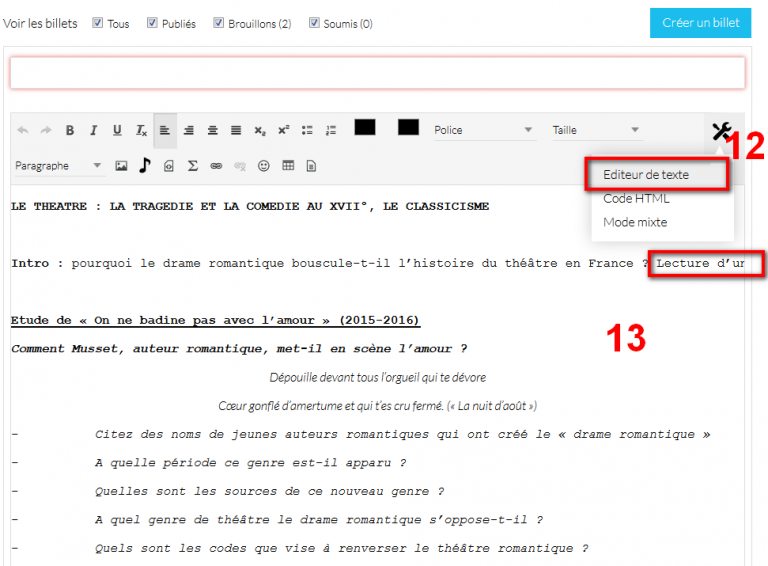Image resolution: width=768 pixels, height=566 pixels.
Task: Insert a table
Action: 288,165
